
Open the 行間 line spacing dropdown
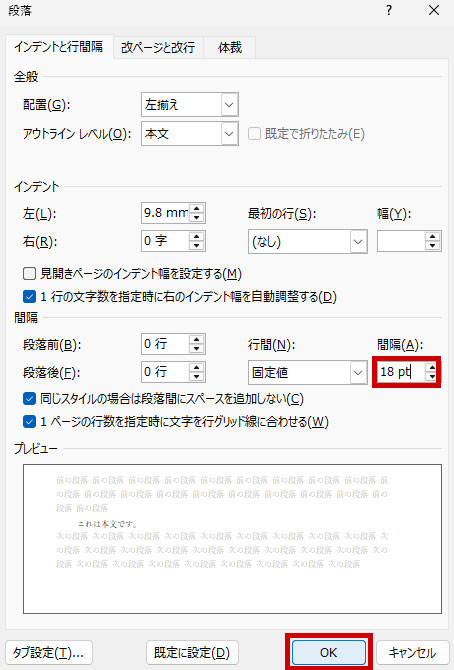[358, 373]
